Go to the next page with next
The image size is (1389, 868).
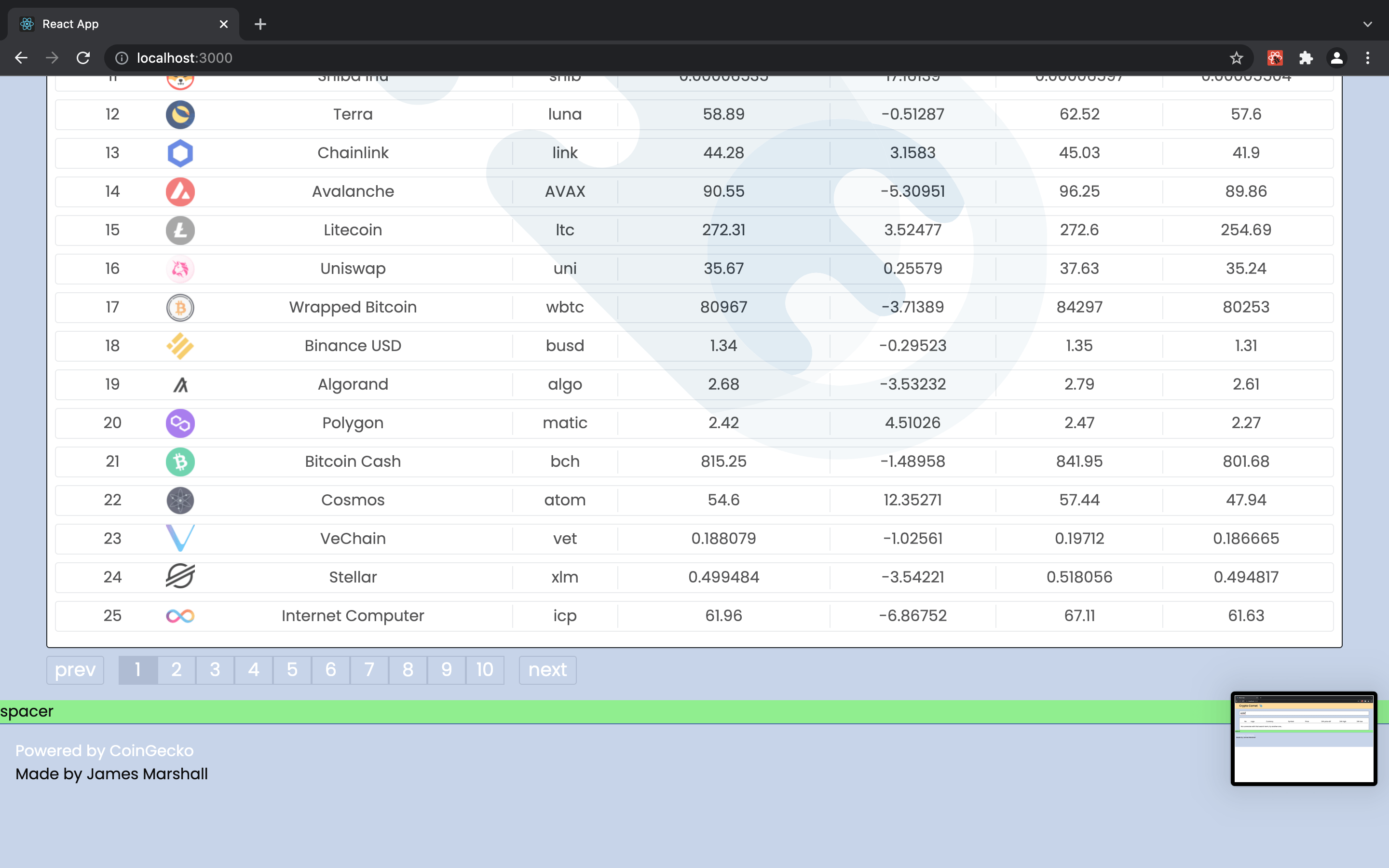(x=547, y=670)
